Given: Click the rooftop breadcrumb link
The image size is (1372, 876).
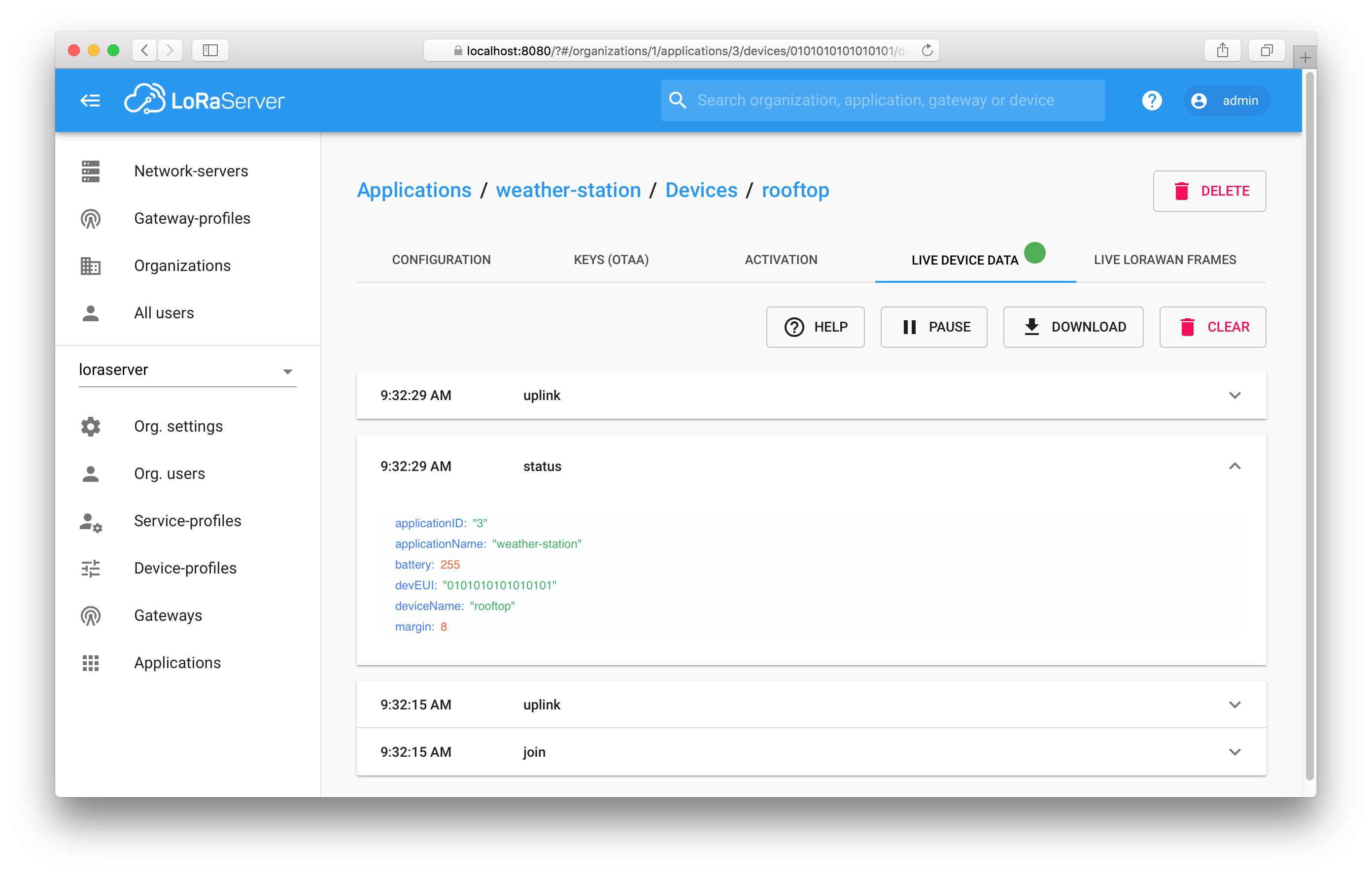Looking at the screenshot, I should [x=795, y=190].
